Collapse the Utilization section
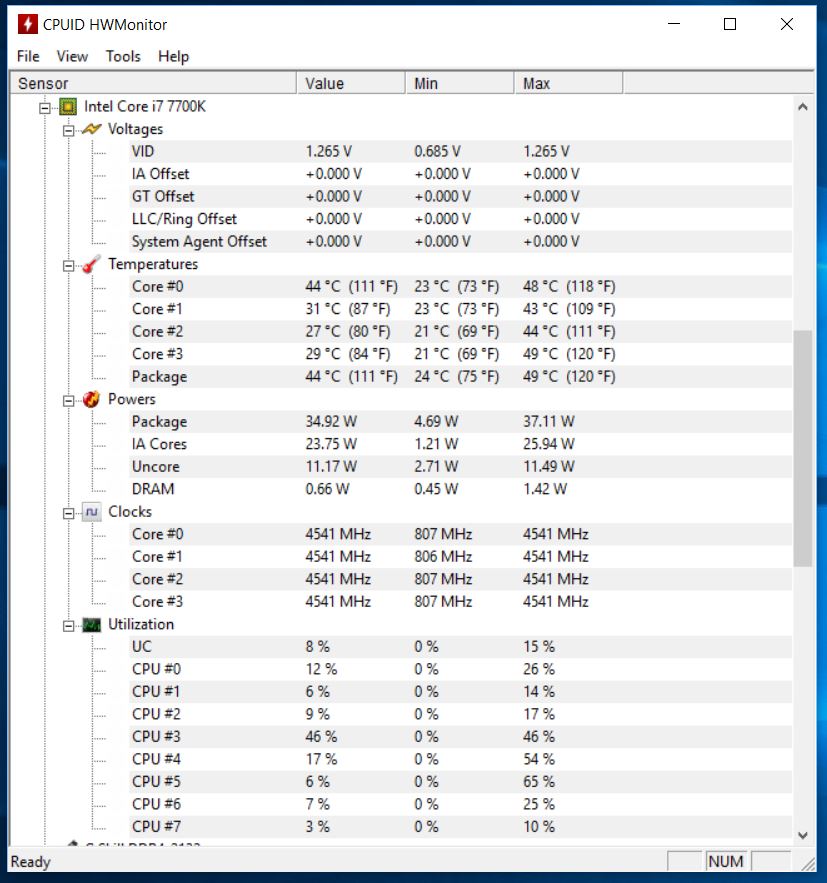 pyautogui.click(x=69, y=626)
